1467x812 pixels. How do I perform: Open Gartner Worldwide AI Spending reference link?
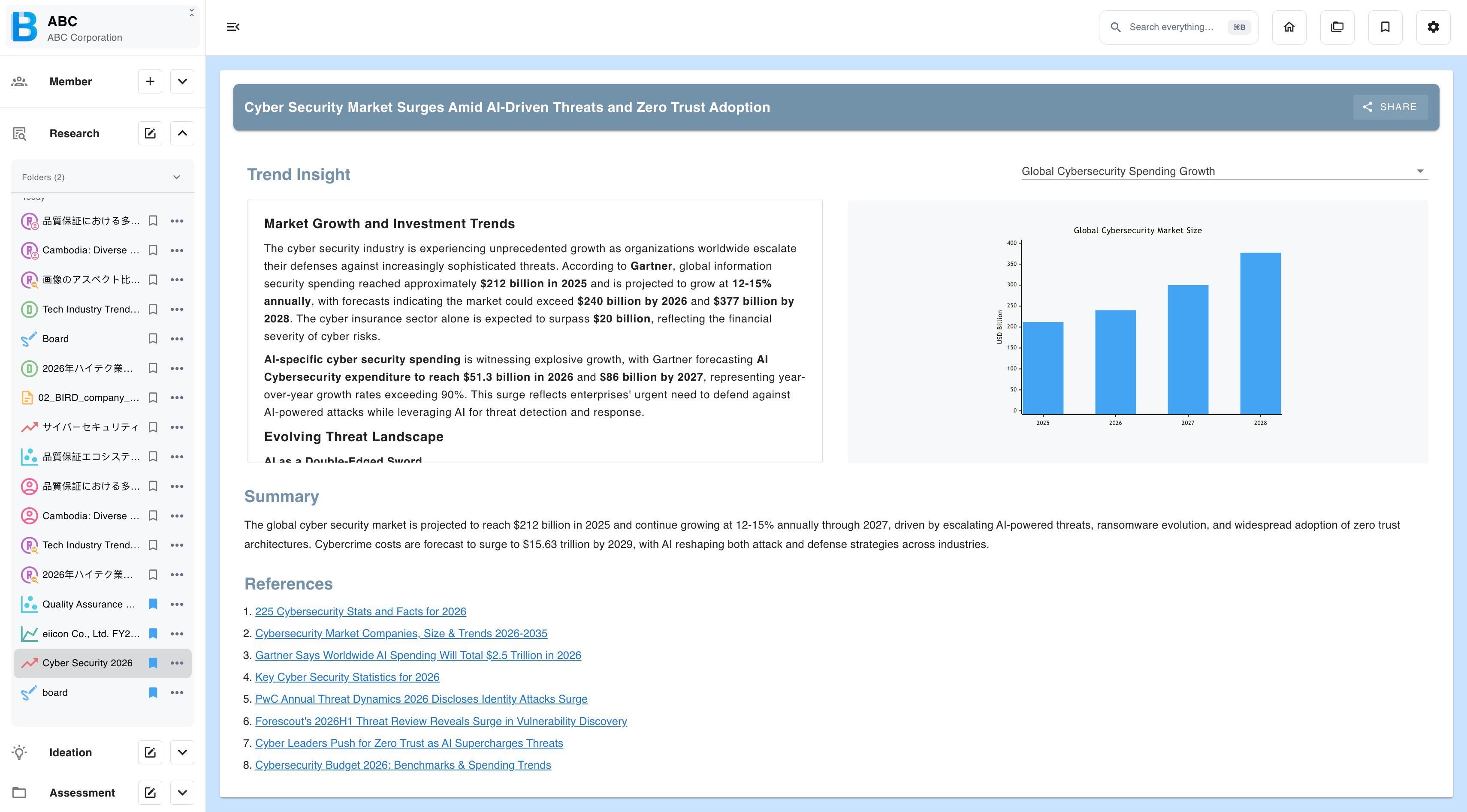[418, 655]
